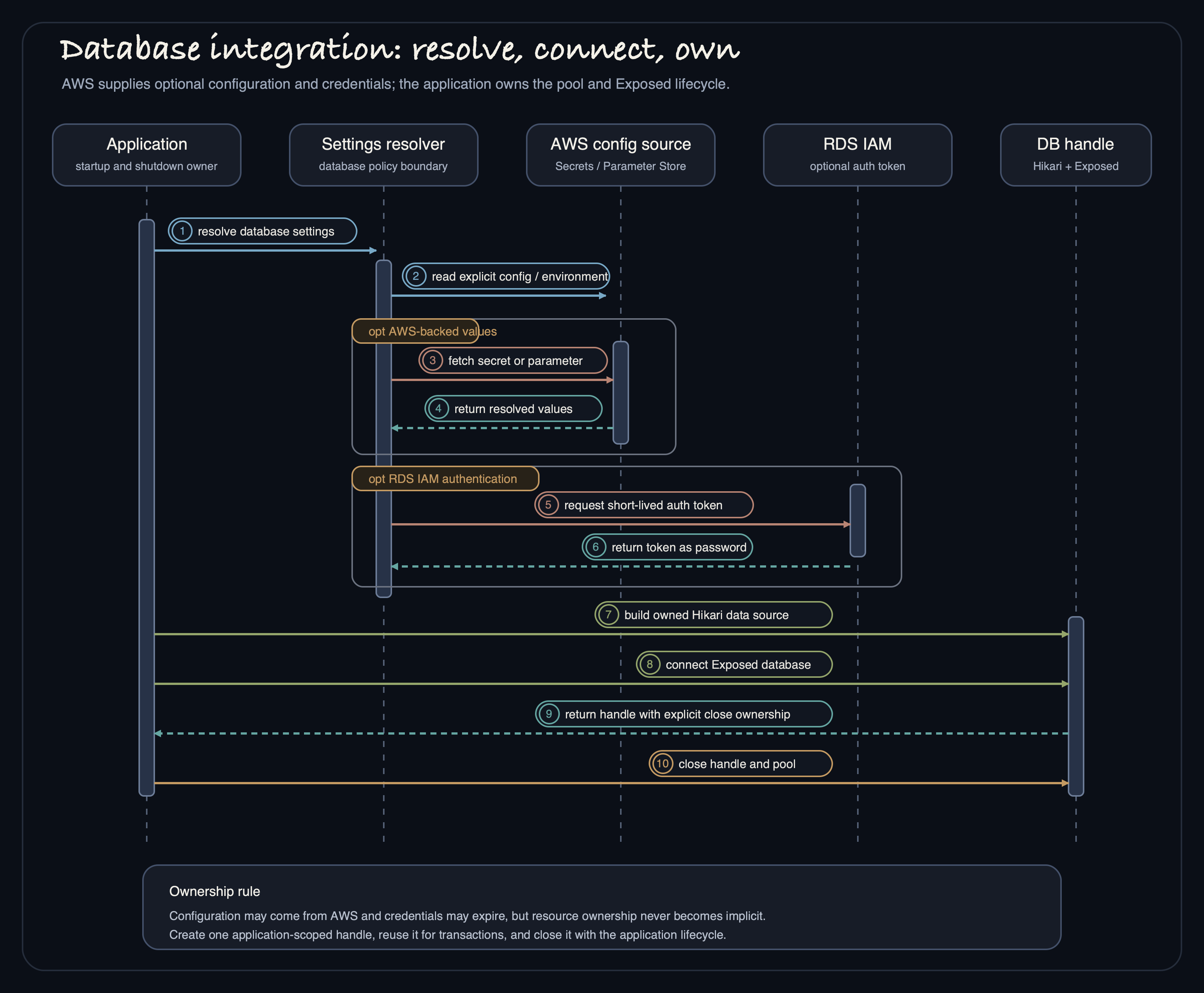Click 'optional auth token' subtitle
1204x993 pixels.
tap(857, 166)
